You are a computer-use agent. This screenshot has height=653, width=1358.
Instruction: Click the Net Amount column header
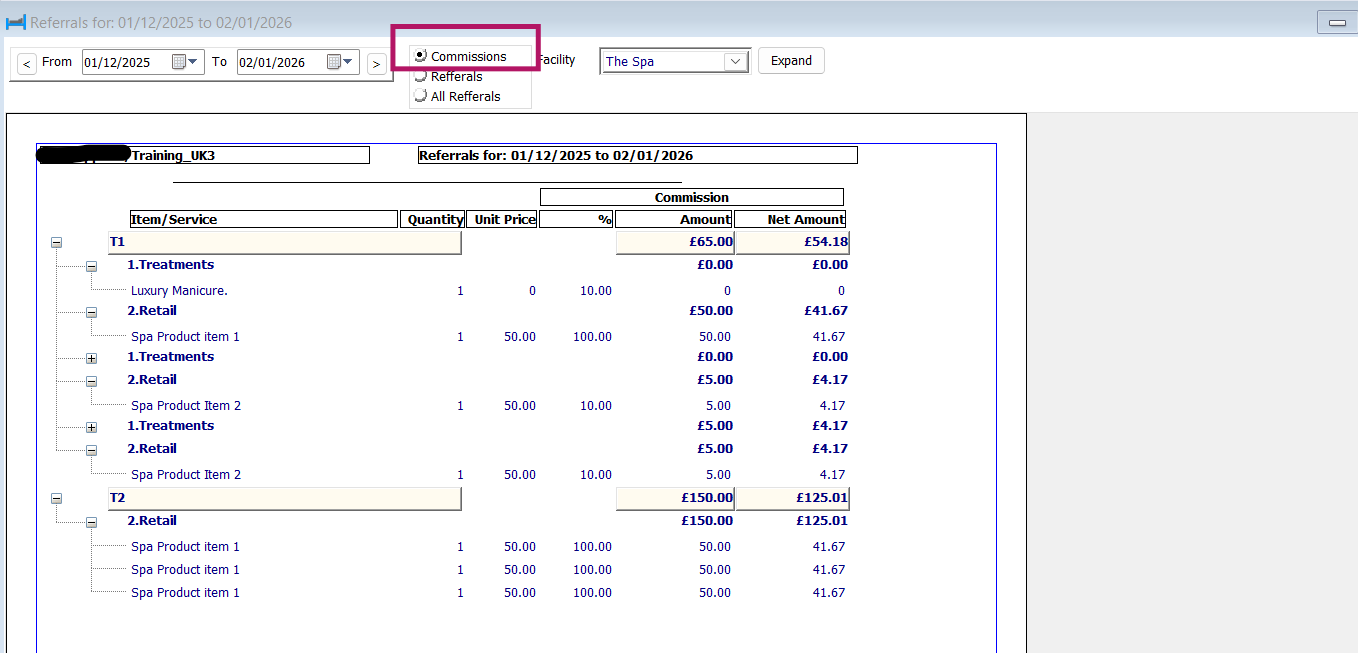coord(791,219)
